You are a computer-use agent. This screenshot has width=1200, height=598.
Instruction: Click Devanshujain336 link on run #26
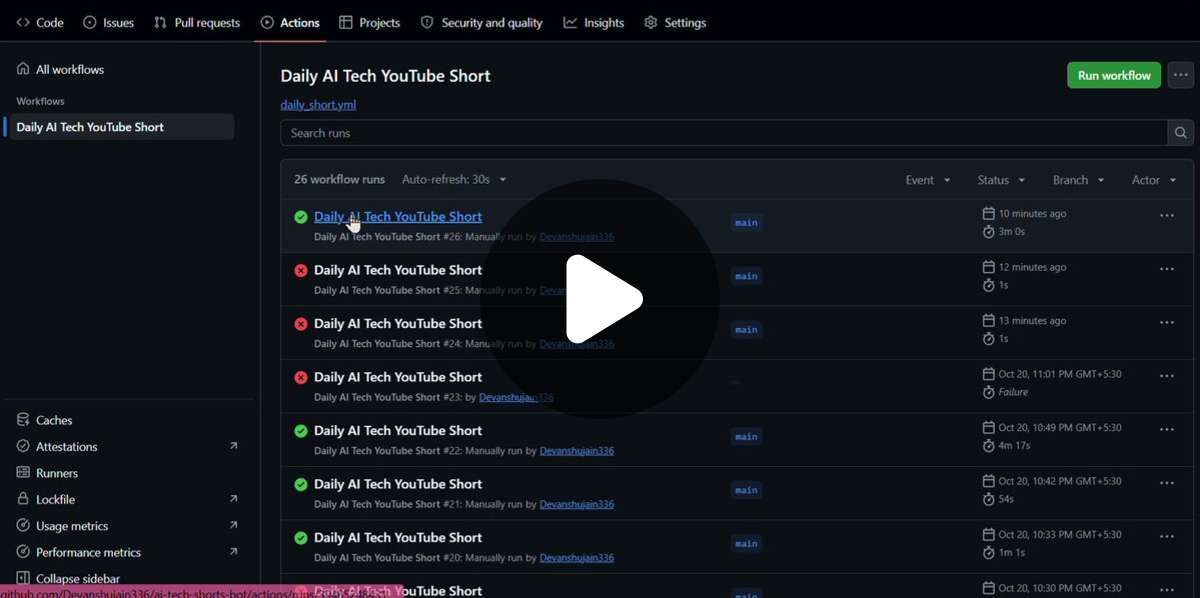click(x=577, y=237)
